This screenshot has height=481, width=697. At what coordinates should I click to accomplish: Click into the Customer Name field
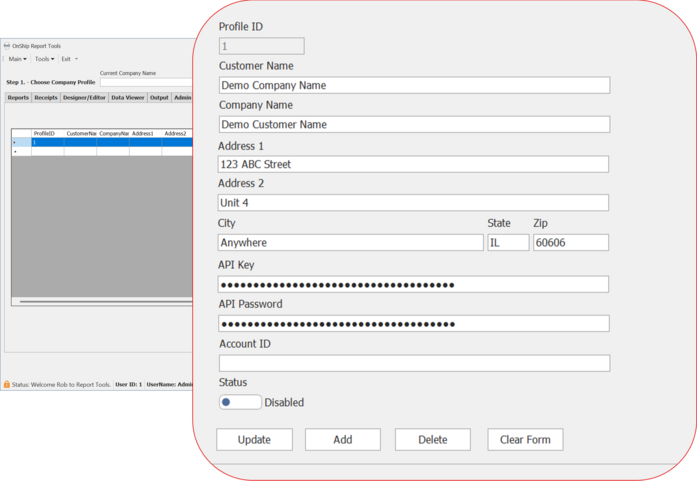coord(414,85)
